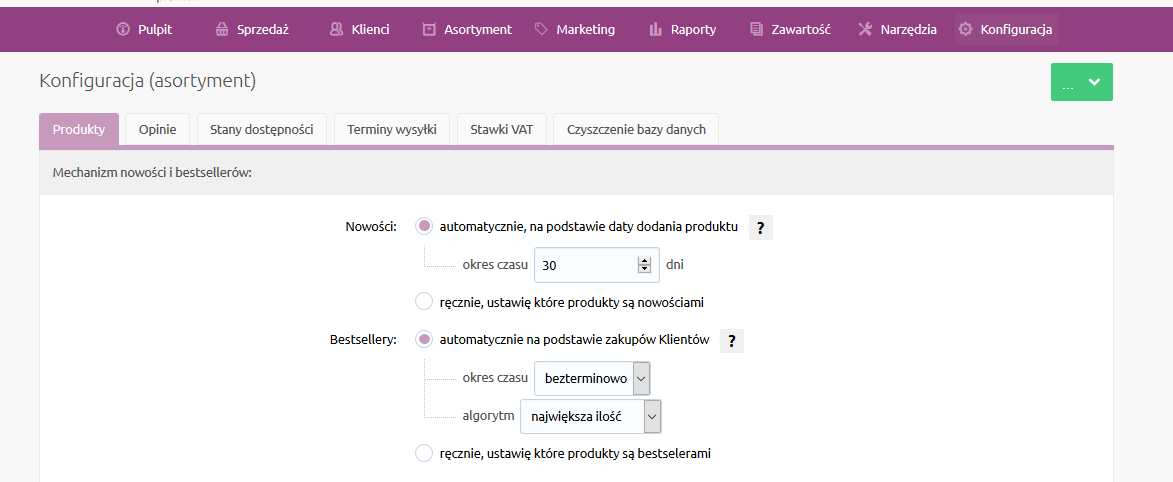Select automatic Nowości by product add date

[424, 226]
